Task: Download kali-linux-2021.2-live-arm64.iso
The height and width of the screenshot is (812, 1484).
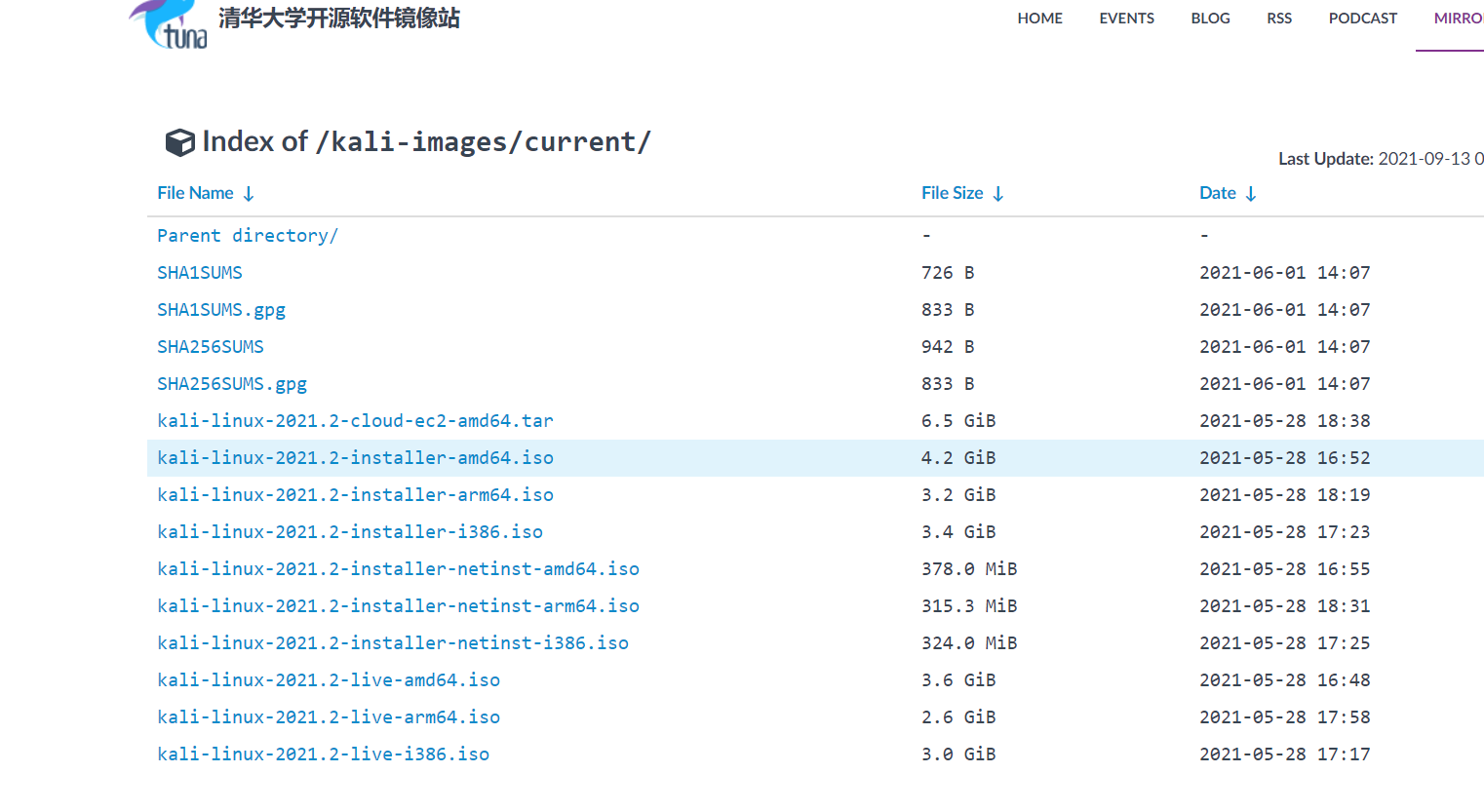Action: (x=329, y=717)
